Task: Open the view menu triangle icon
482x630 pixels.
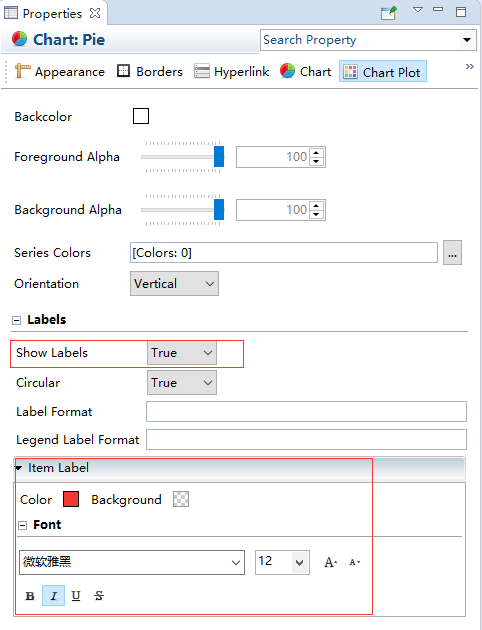Action: [418, 10]
